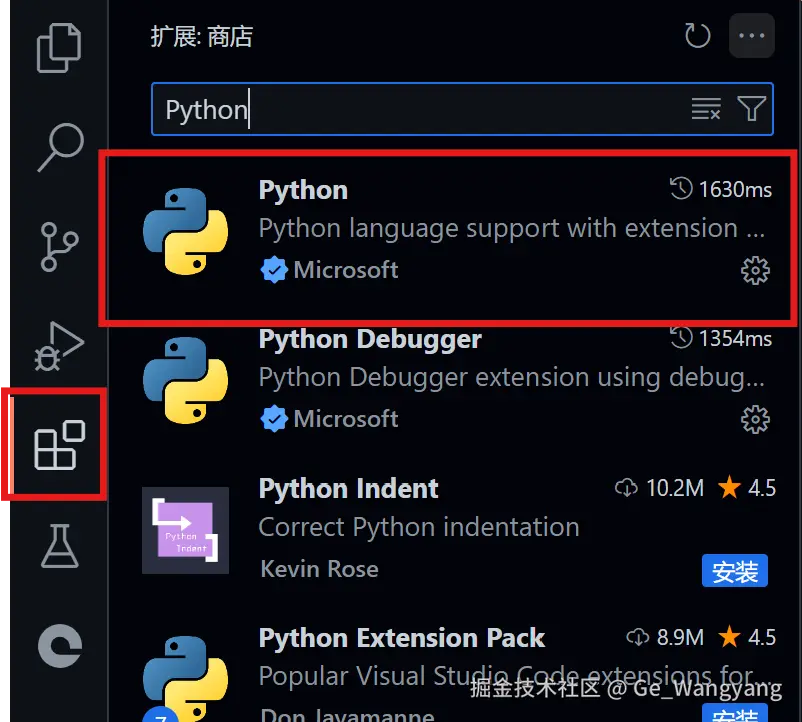This screenshot has height=722, width=802.
Task: Click the activity bar icon below Testing
Action: point(59,645)
